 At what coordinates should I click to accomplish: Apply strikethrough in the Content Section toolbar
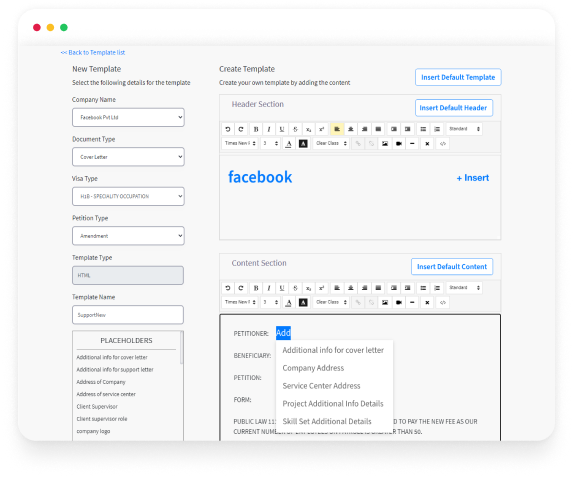click(295, 288)
